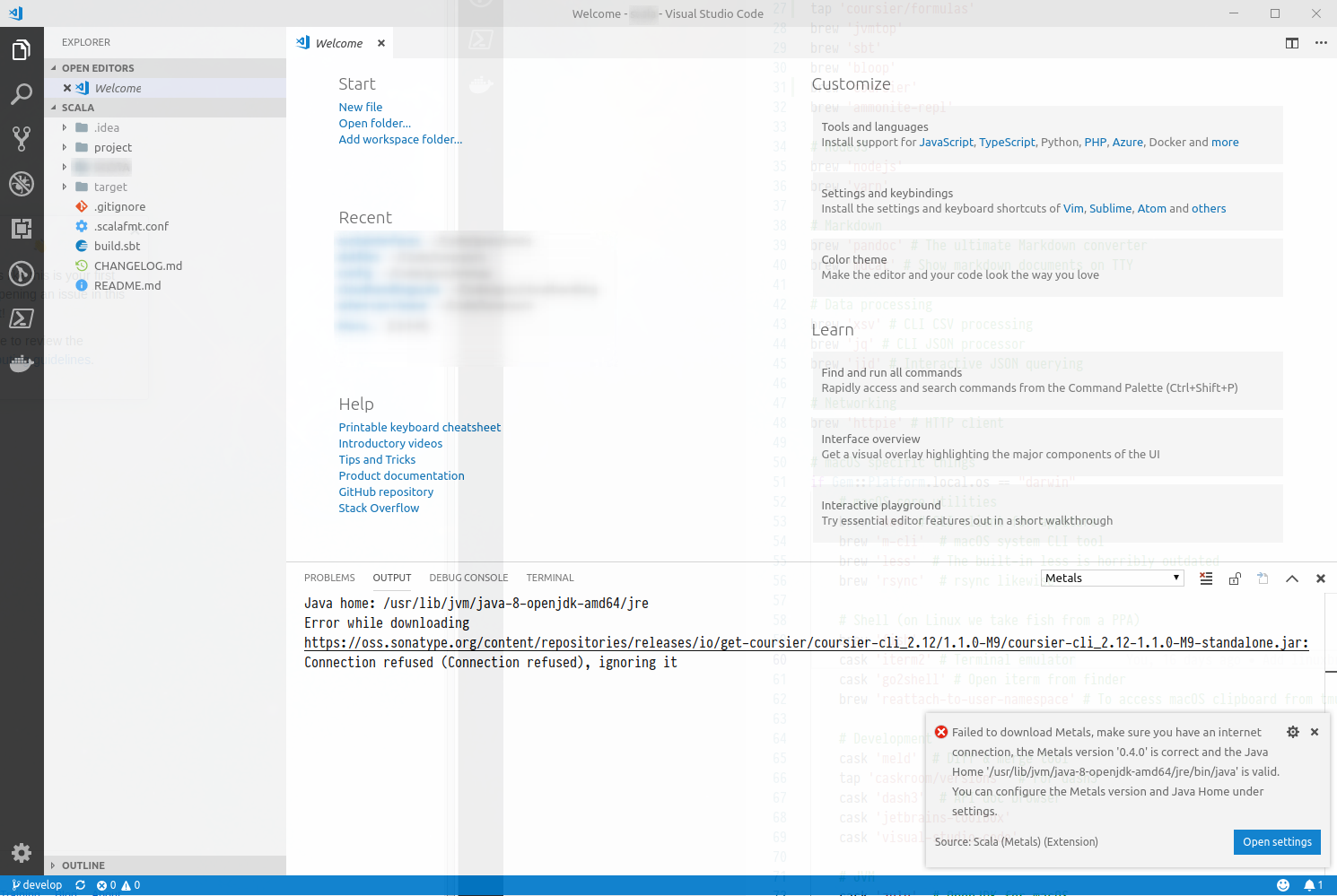Switch to the Debug Console tab

tap(468, 578)
